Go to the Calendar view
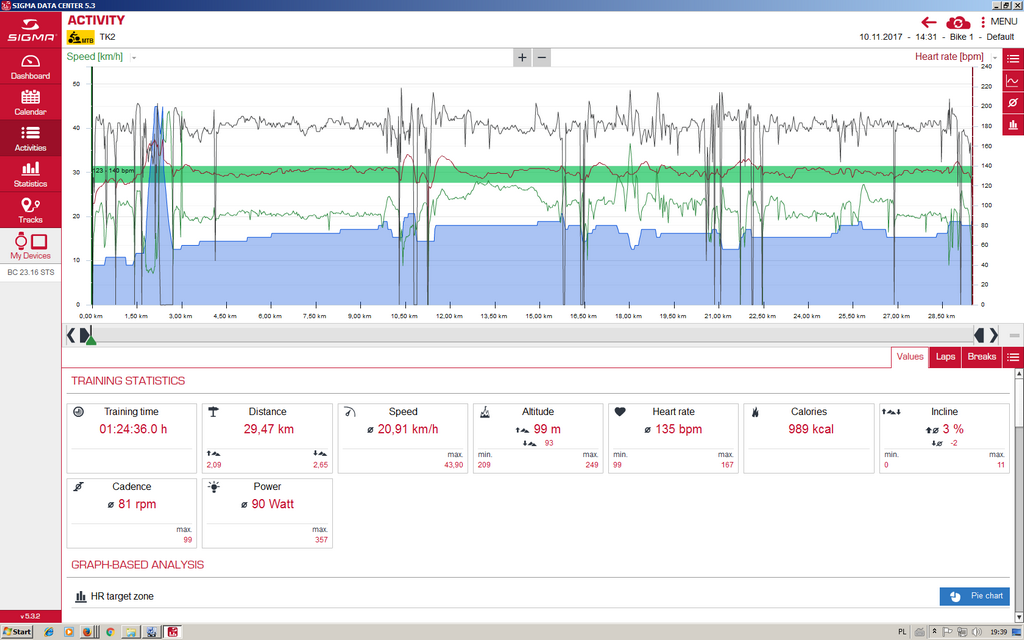Screen dimensions: 1024x640 30,102
